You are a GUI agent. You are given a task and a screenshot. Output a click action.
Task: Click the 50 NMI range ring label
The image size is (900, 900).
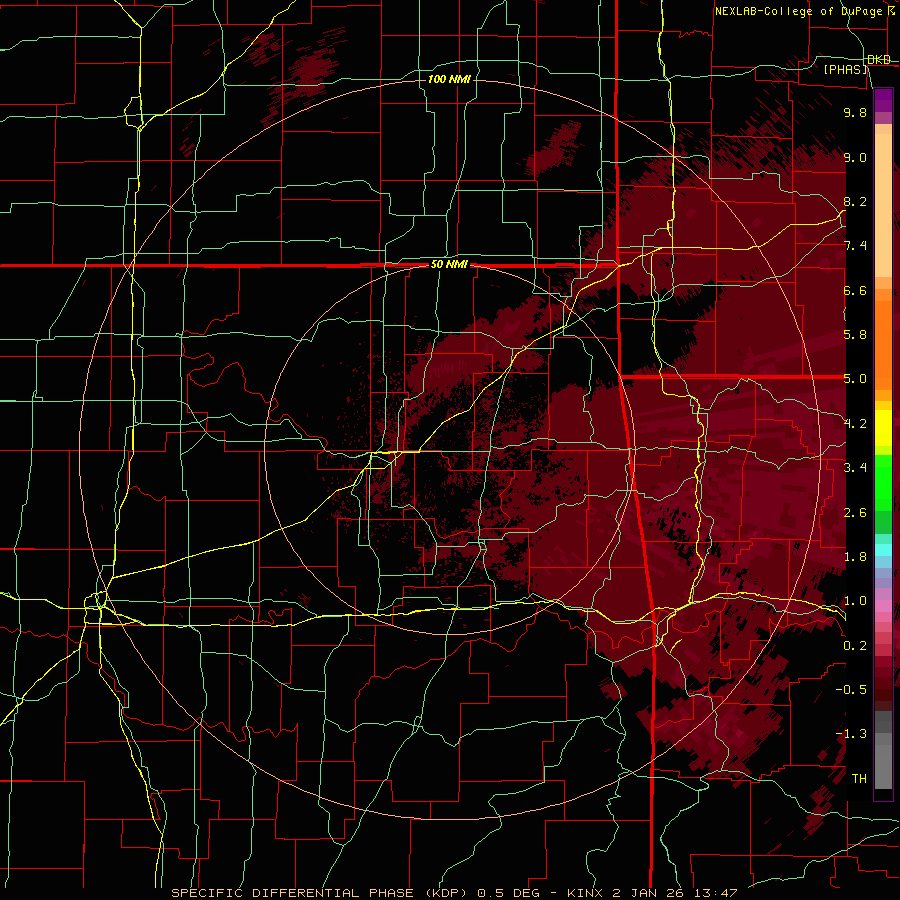[x=449, y=265]
